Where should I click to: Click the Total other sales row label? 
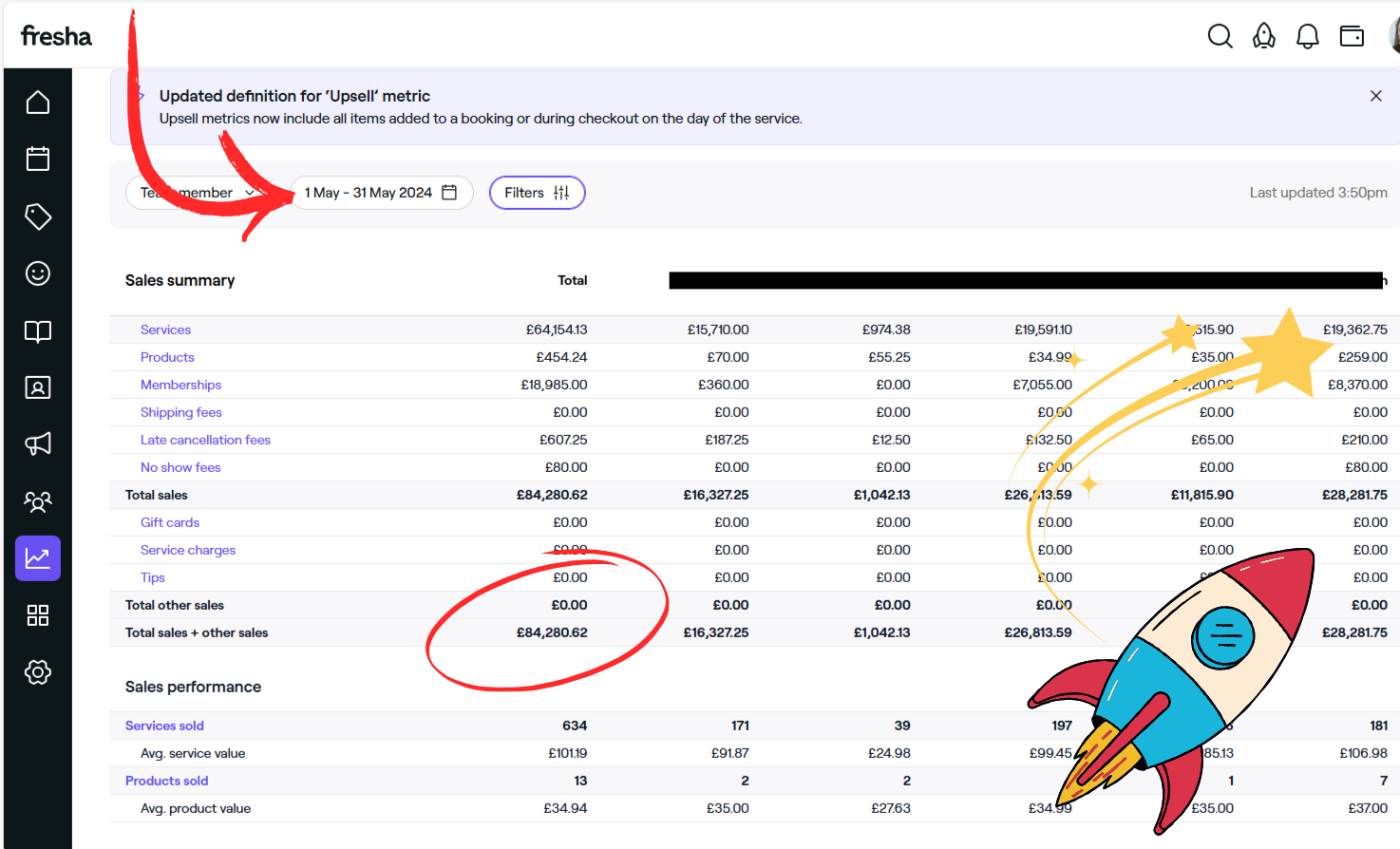click(175, 605)
